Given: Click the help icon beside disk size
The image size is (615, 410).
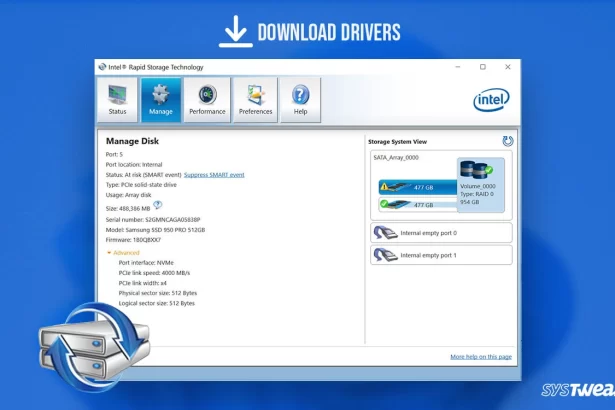Looking at the screenshot, I should pyautogui.click(x=157, y=204).
